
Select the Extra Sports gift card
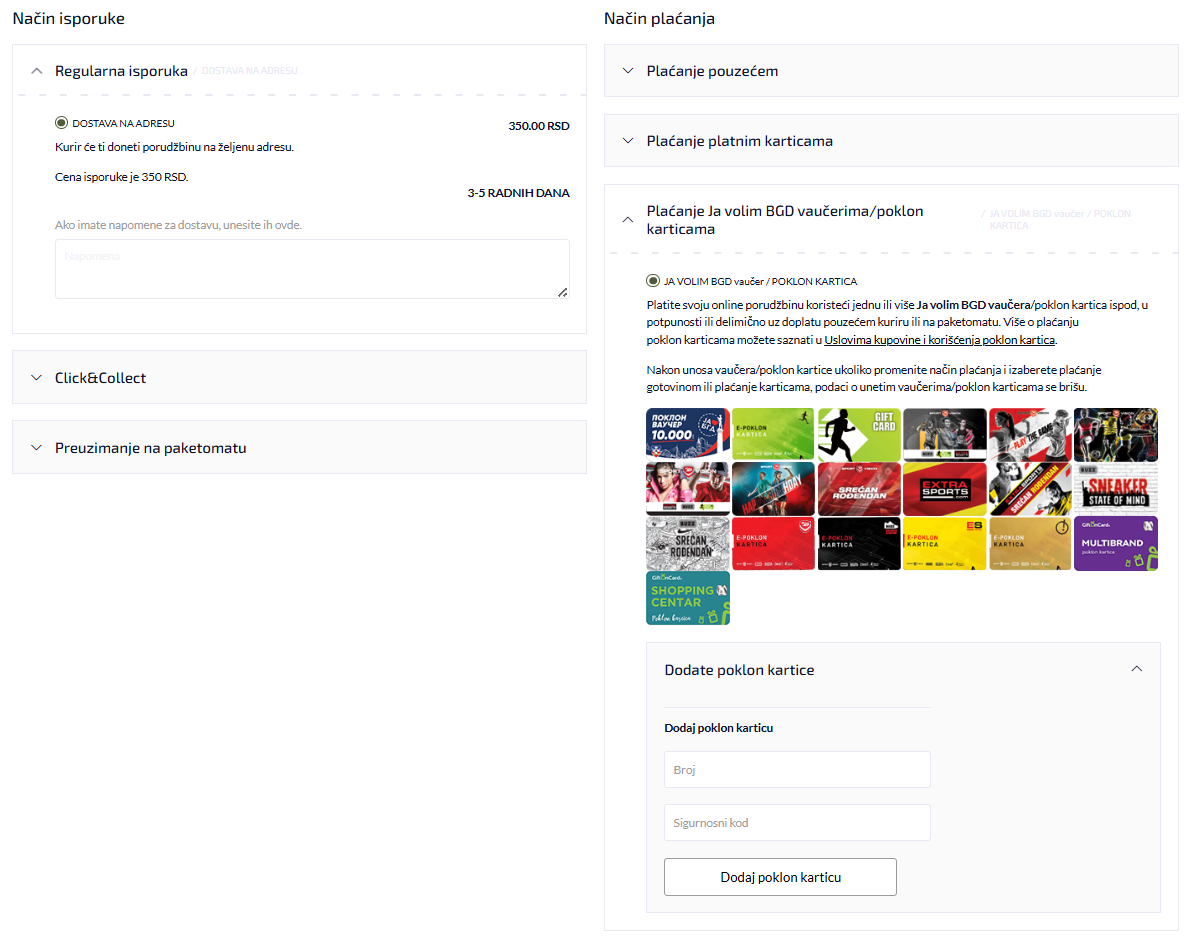pyautogui.click(x=945, y=489)
